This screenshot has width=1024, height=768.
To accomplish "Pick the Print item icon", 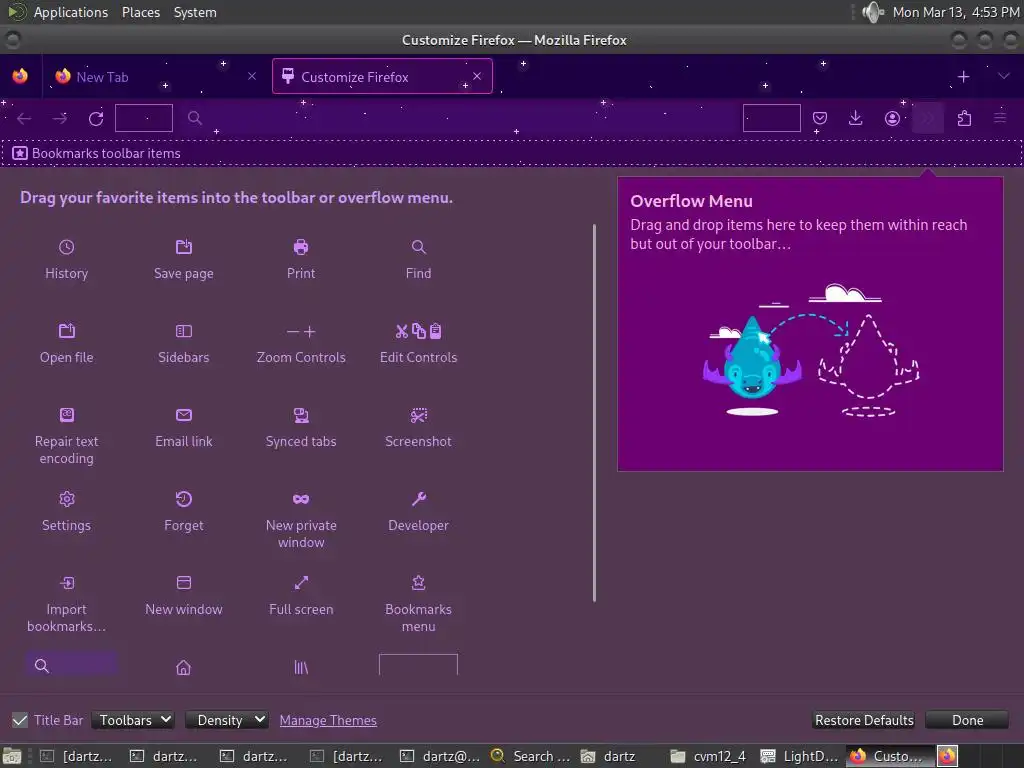I will pyautogui.click(x=301, y=247).
